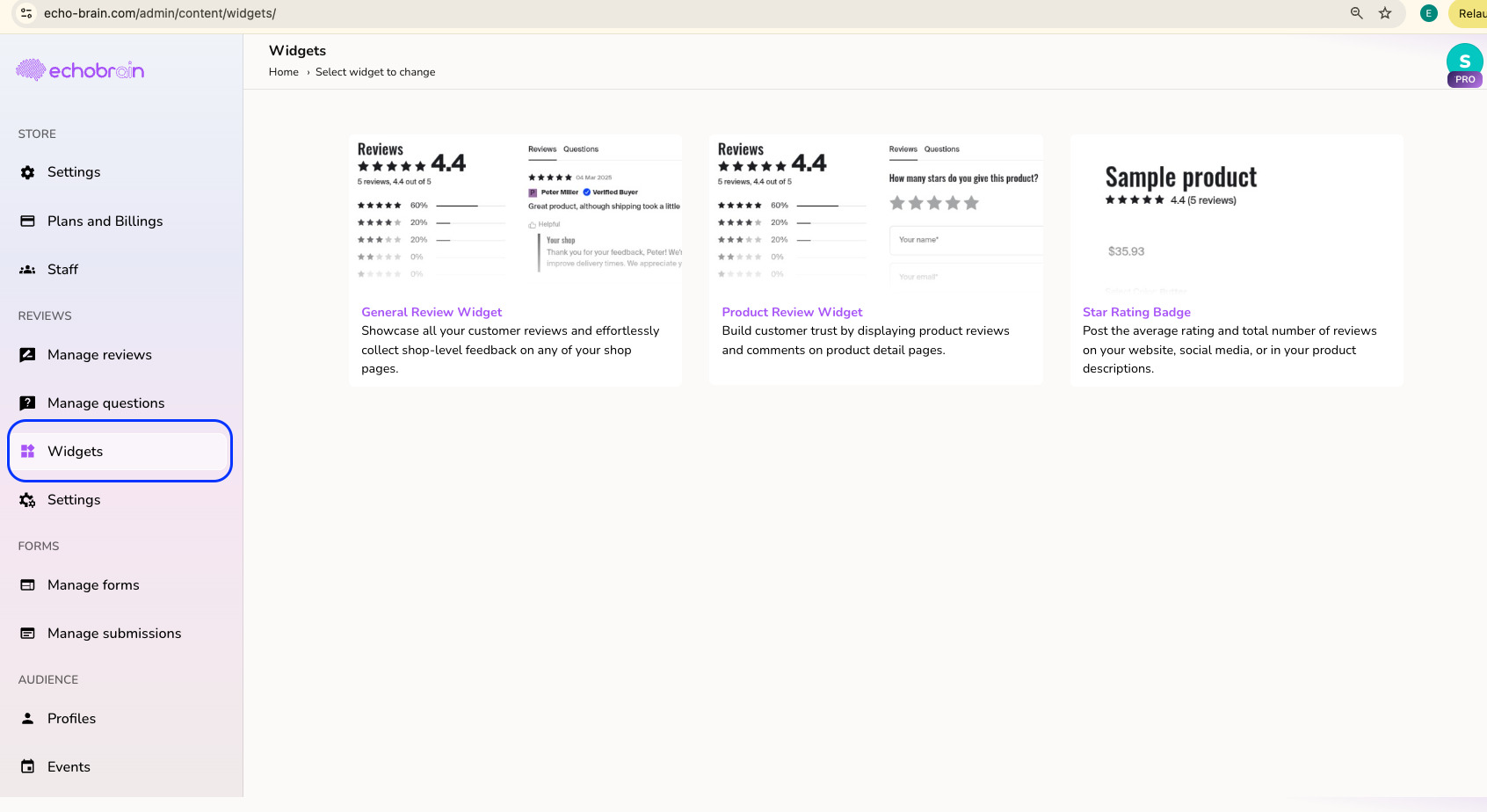
Task: Click 'Select widget to change' breadcrumb text
Action: (375, 72)
